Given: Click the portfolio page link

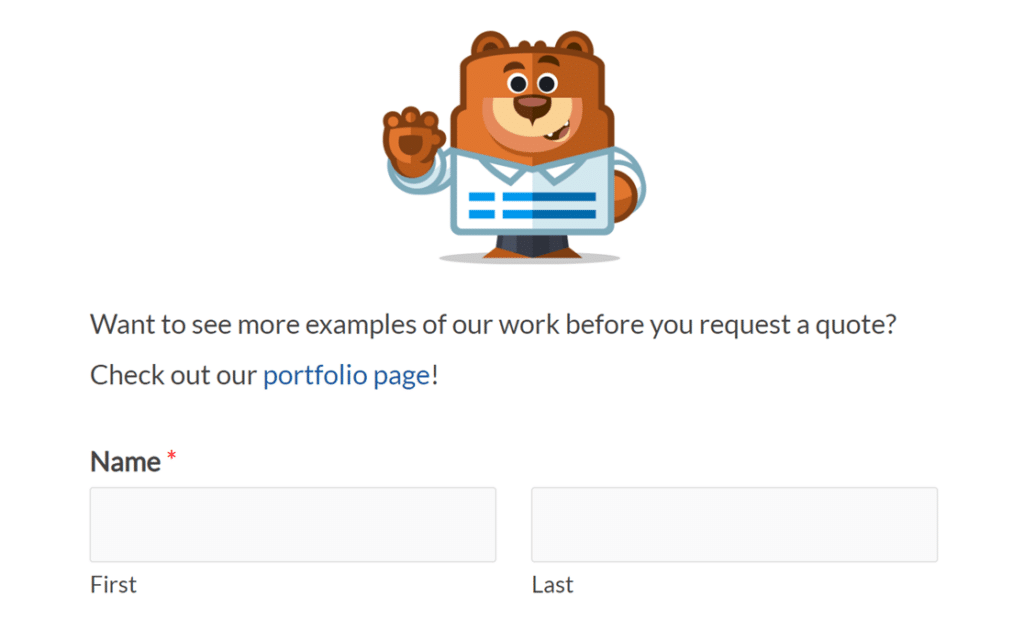Looking at the screenshot, I should tap(346, 376).
